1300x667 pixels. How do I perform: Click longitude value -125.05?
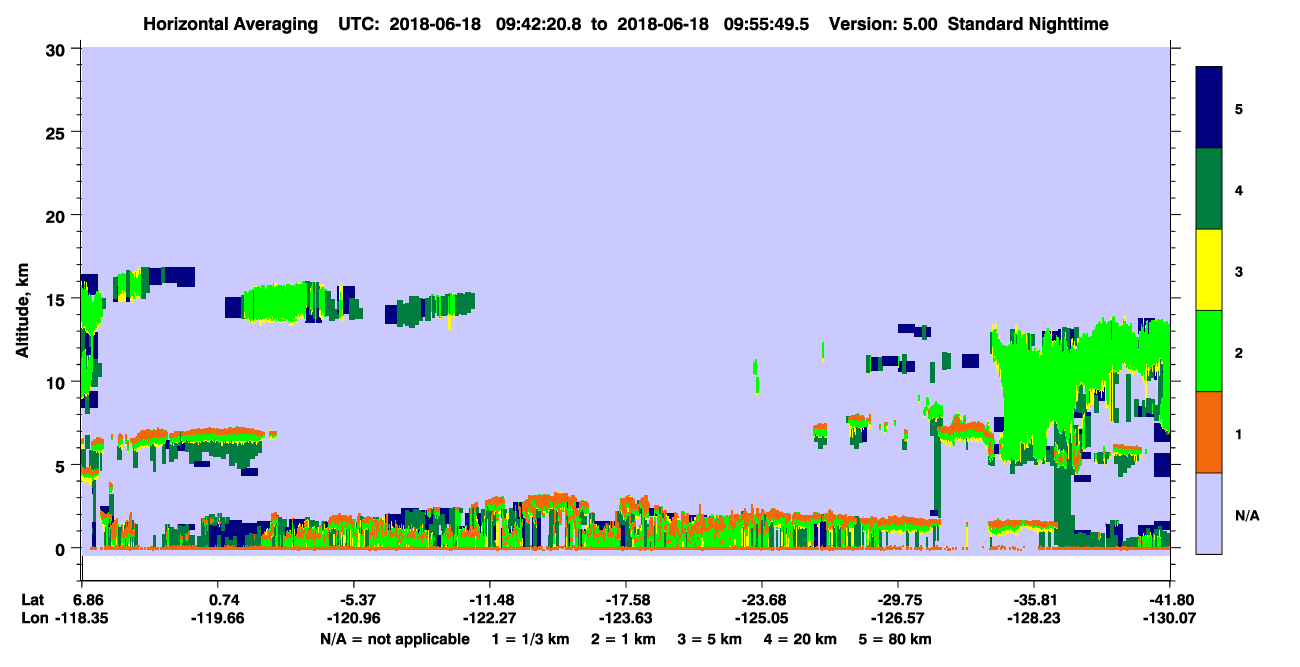tap(762, 618)
